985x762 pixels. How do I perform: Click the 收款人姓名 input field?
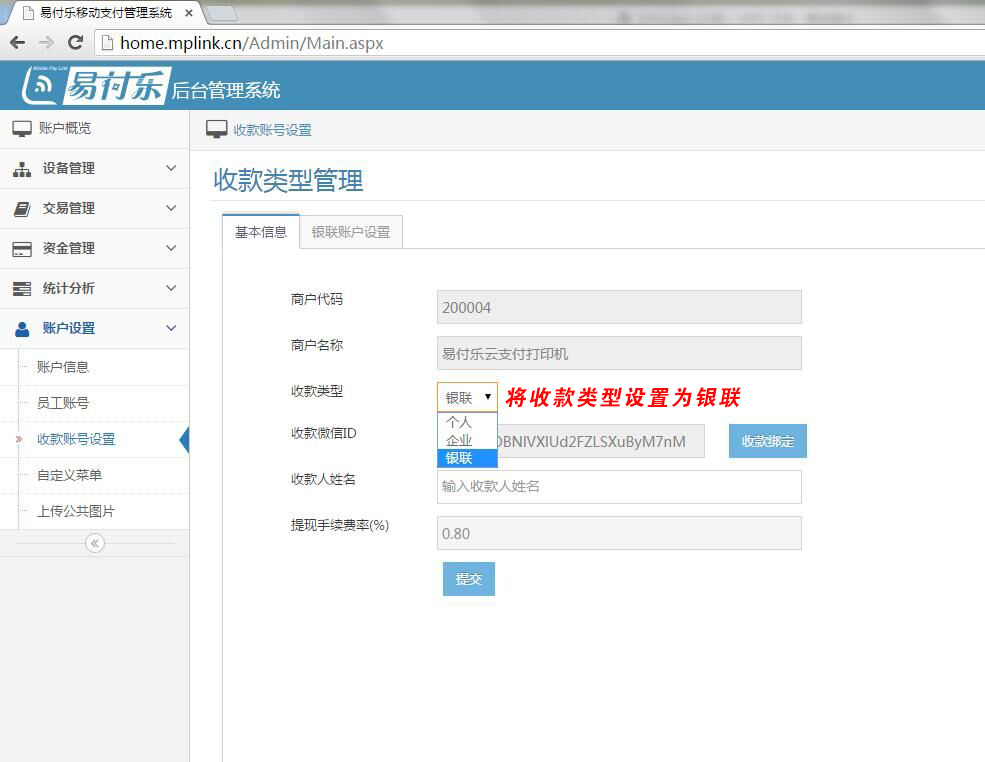point(619,487)
